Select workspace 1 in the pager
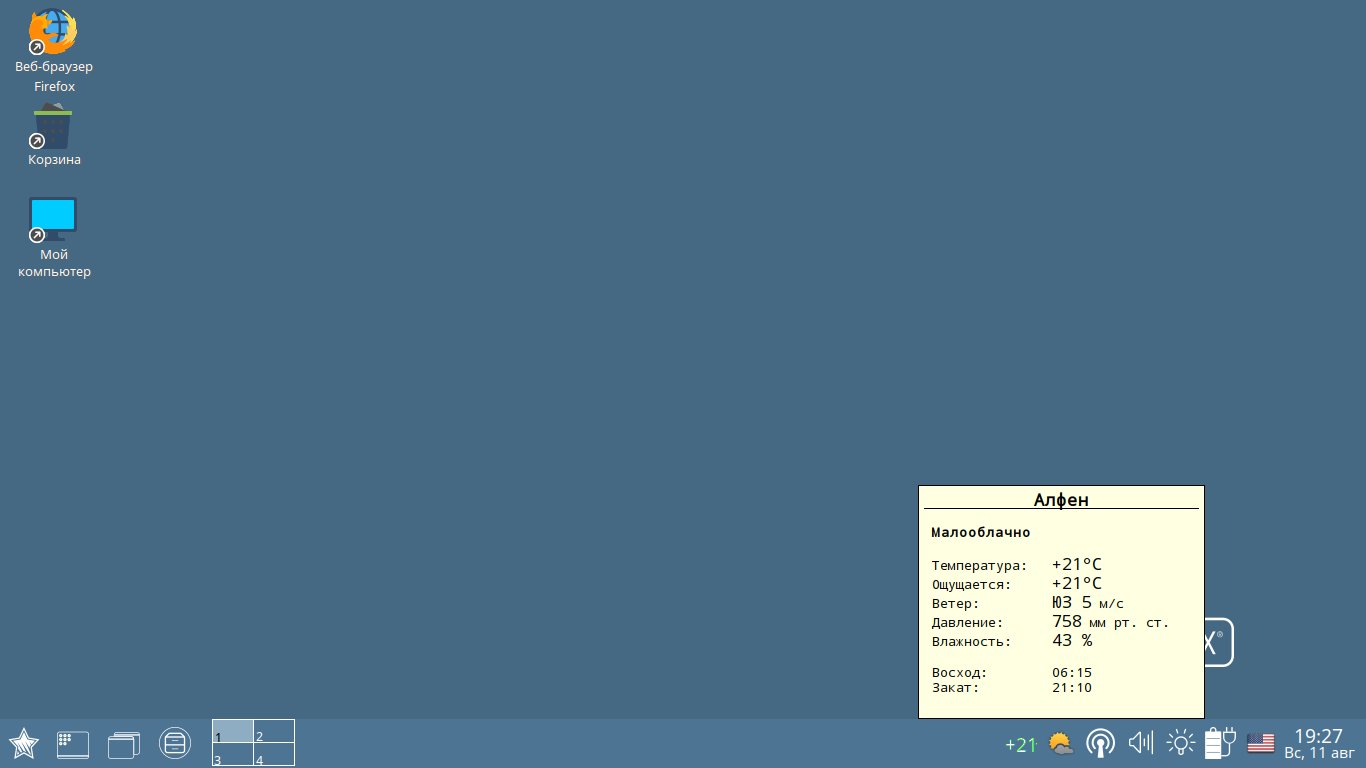 point(233,731)
